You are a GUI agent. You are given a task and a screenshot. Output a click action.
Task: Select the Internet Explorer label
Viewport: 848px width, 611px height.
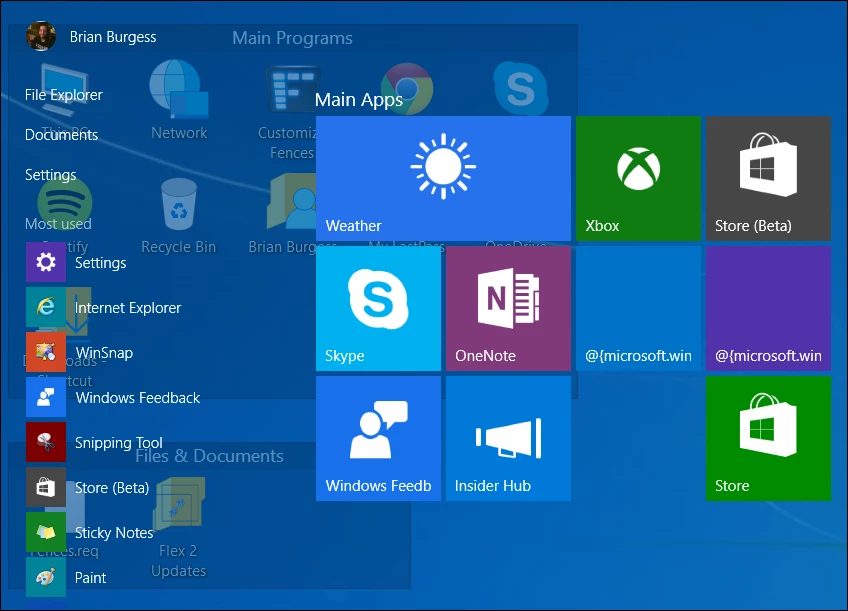click(128, 308)
